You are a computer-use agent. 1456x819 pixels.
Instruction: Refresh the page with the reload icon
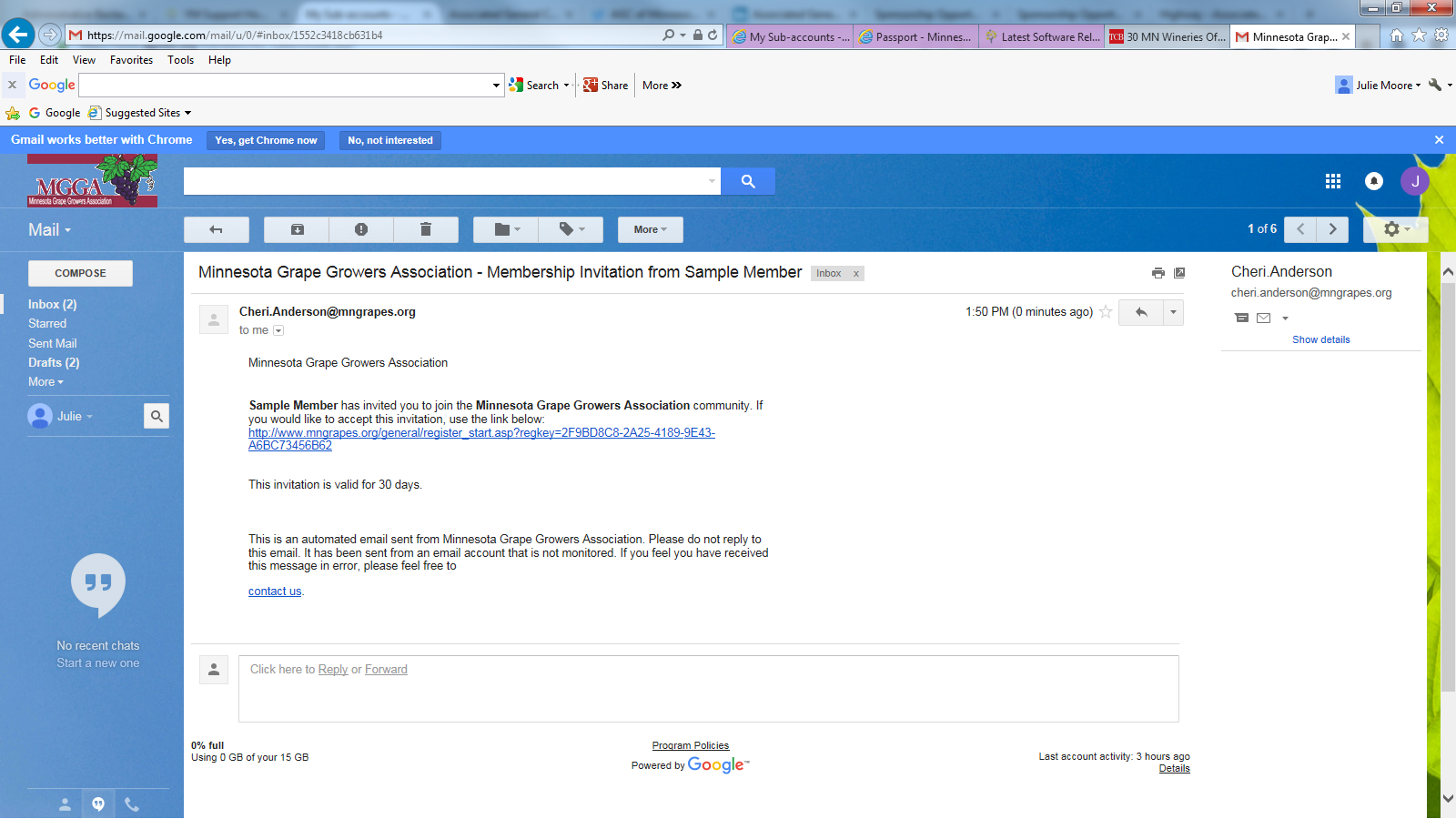tap(713, 35)
